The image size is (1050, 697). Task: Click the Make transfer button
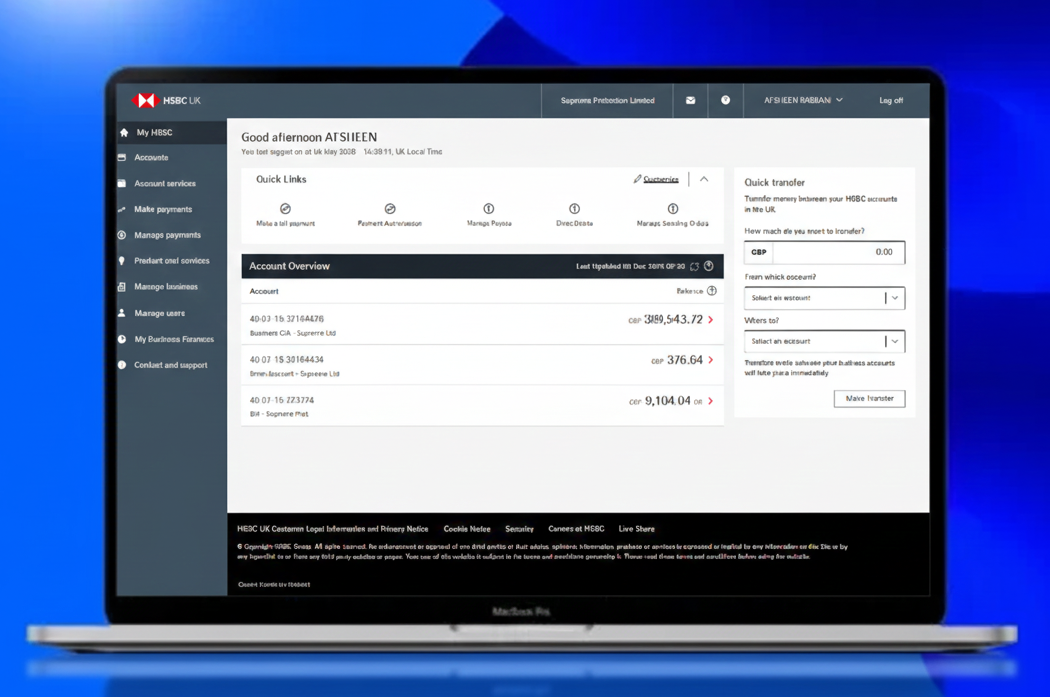point(869,398)
